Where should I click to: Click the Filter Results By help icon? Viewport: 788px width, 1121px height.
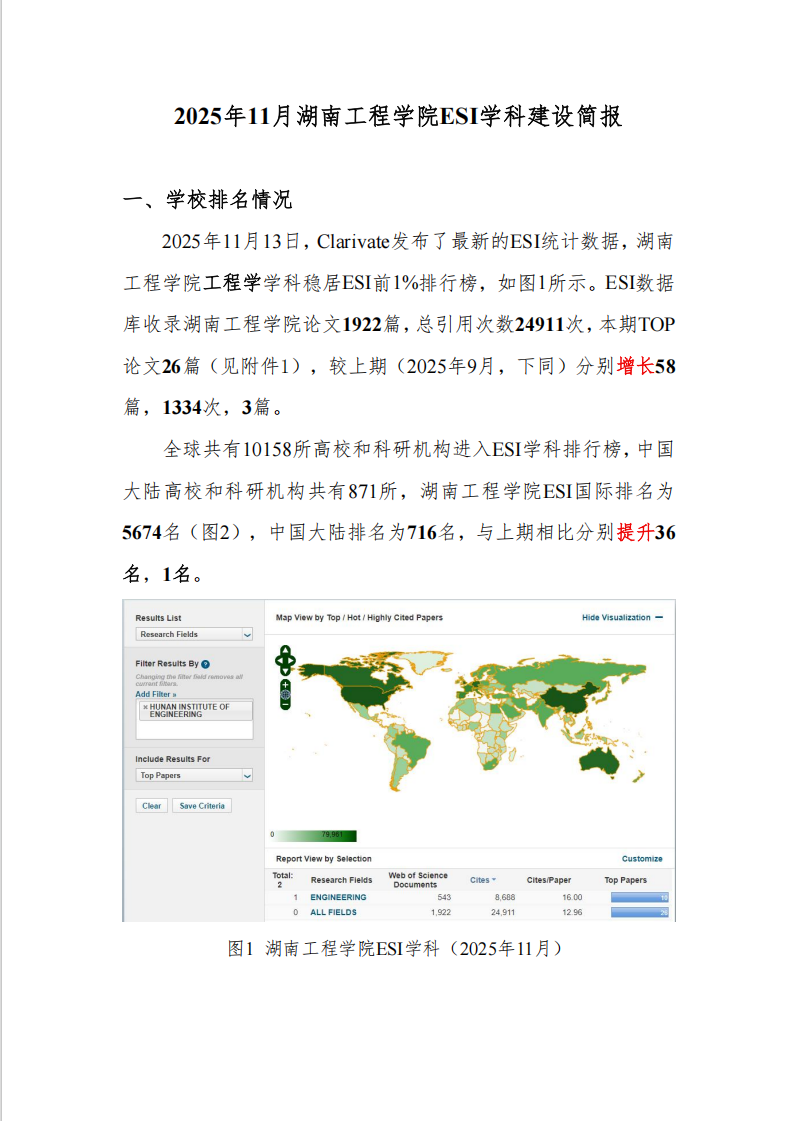coord(205,664)
